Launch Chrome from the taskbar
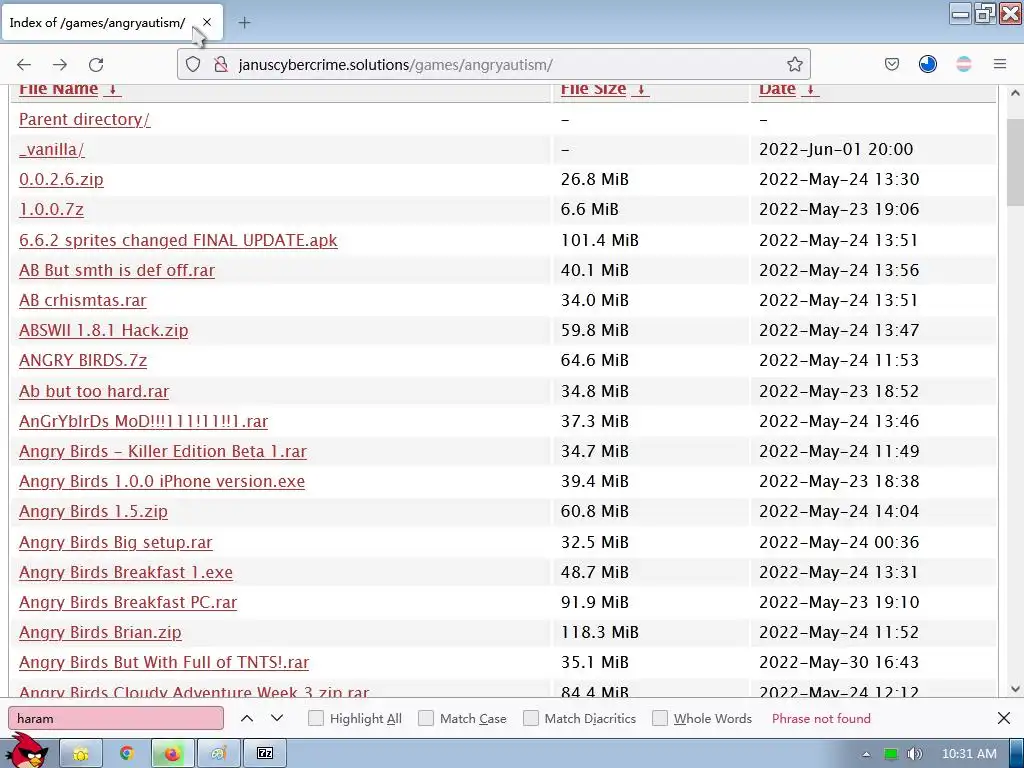This screenshot has height=768, width=1024. (127, 754)
